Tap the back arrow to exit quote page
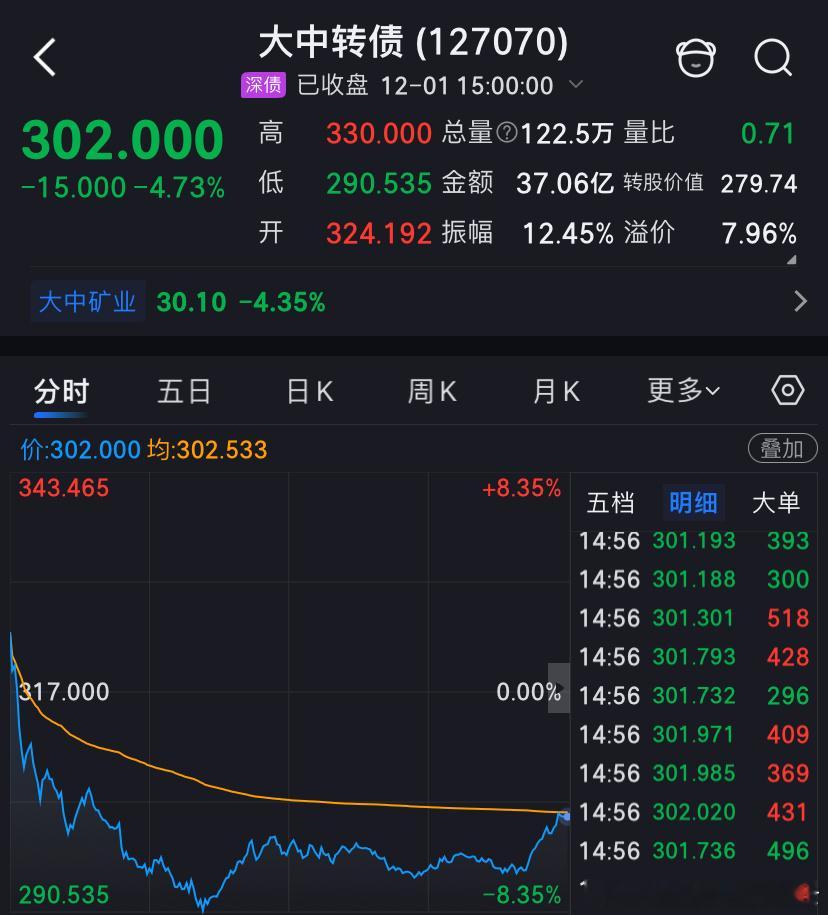 pos(44,57)
